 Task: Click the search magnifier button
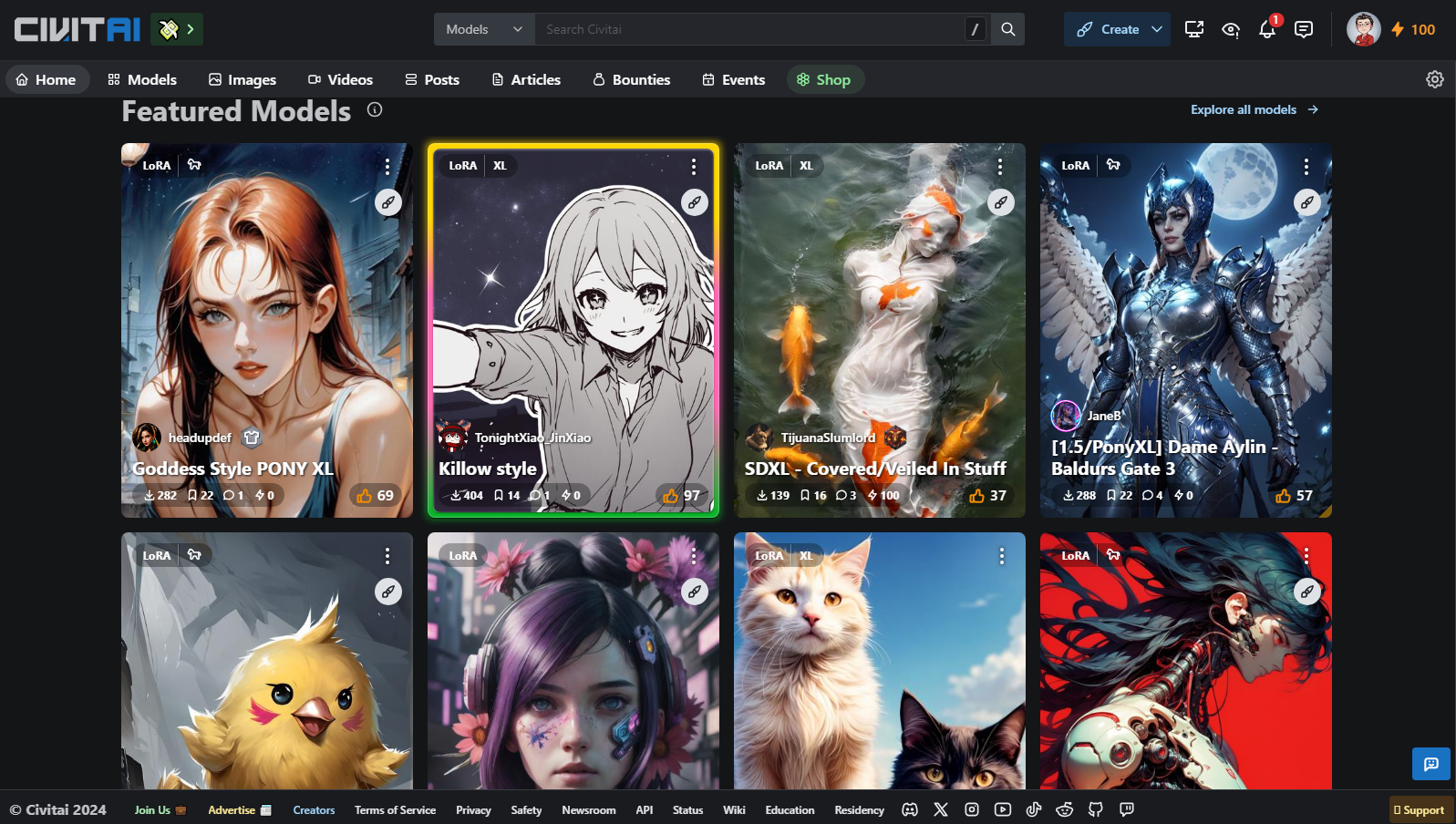(x=1008, y=29)
